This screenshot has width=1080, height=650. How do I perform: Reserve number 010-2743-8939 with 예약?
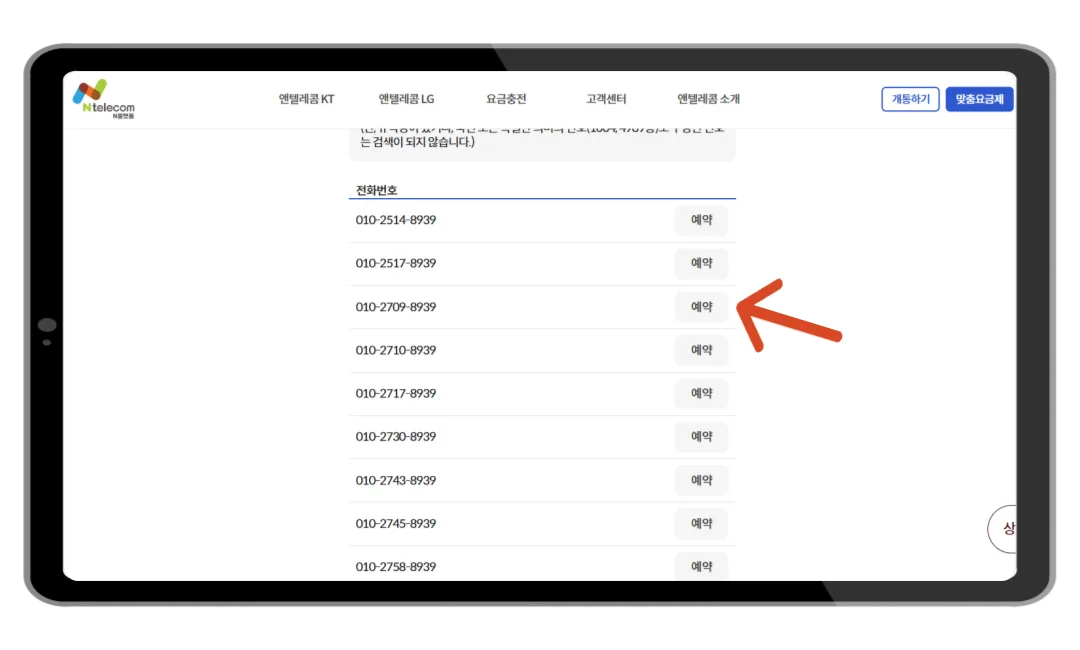701,481
